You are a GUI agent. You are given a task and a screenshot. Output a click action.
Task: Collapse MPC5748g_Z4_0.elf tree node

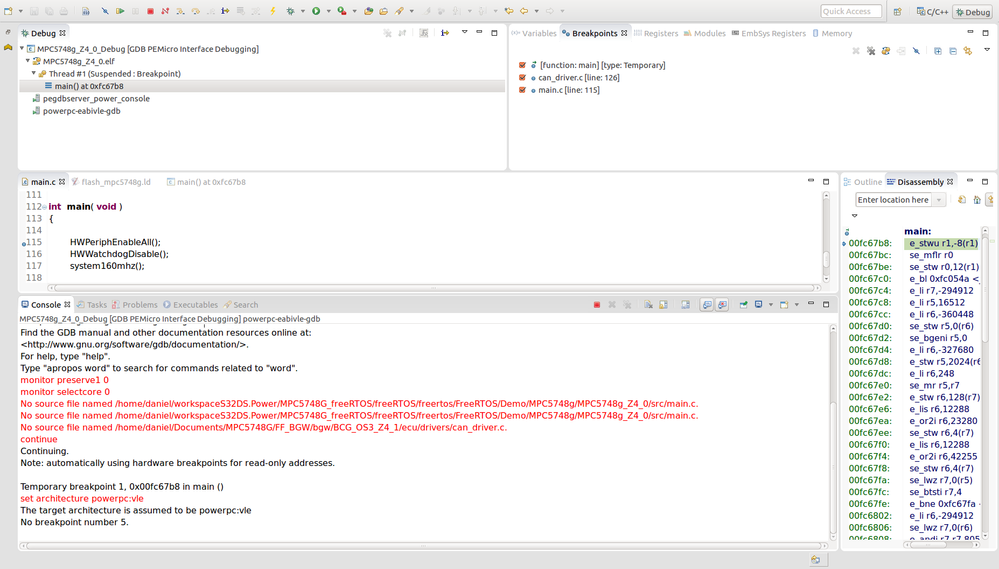tap(28, 61)
